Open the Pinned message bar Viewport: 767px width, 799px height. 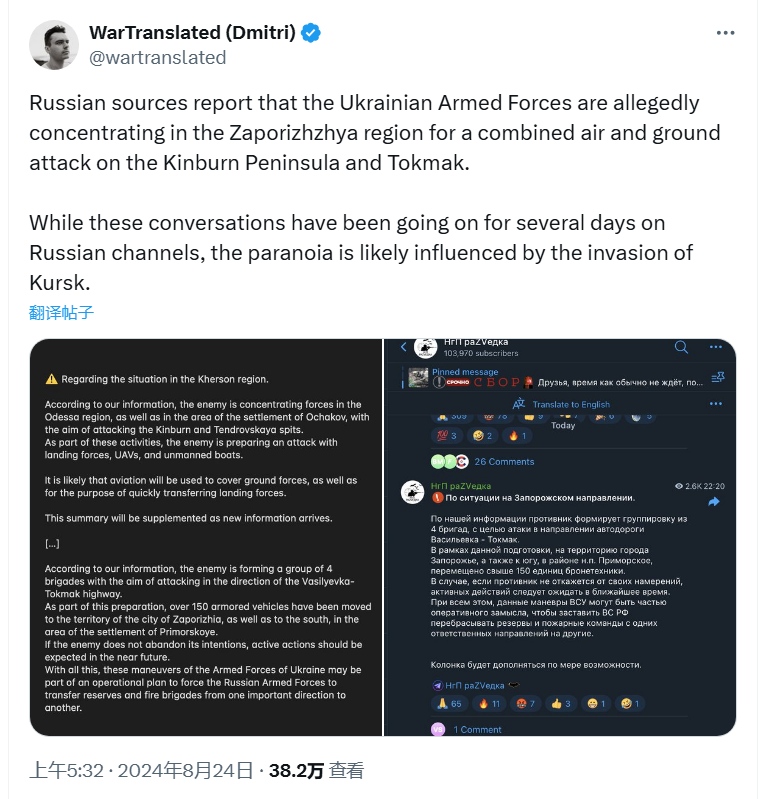(x=560, y=377)
